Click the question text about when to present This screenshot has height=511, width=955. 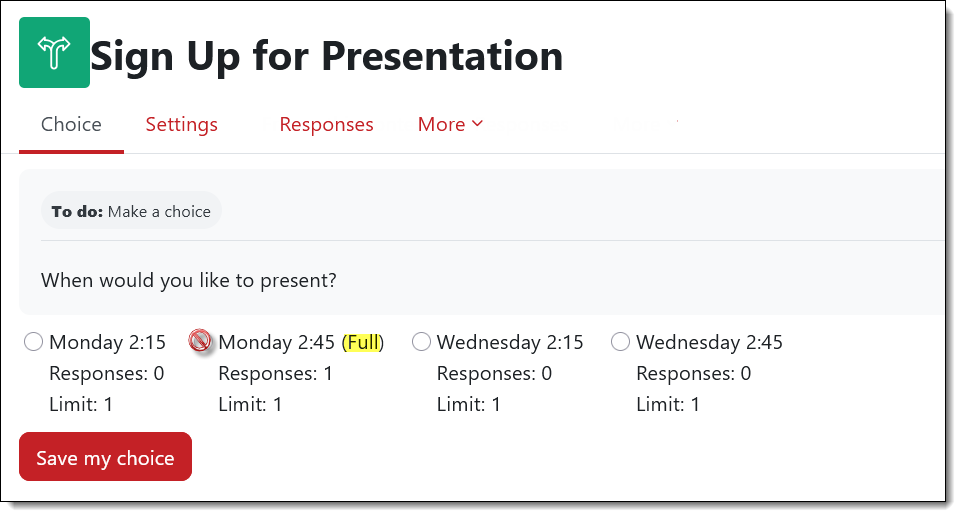click(188, 280)
